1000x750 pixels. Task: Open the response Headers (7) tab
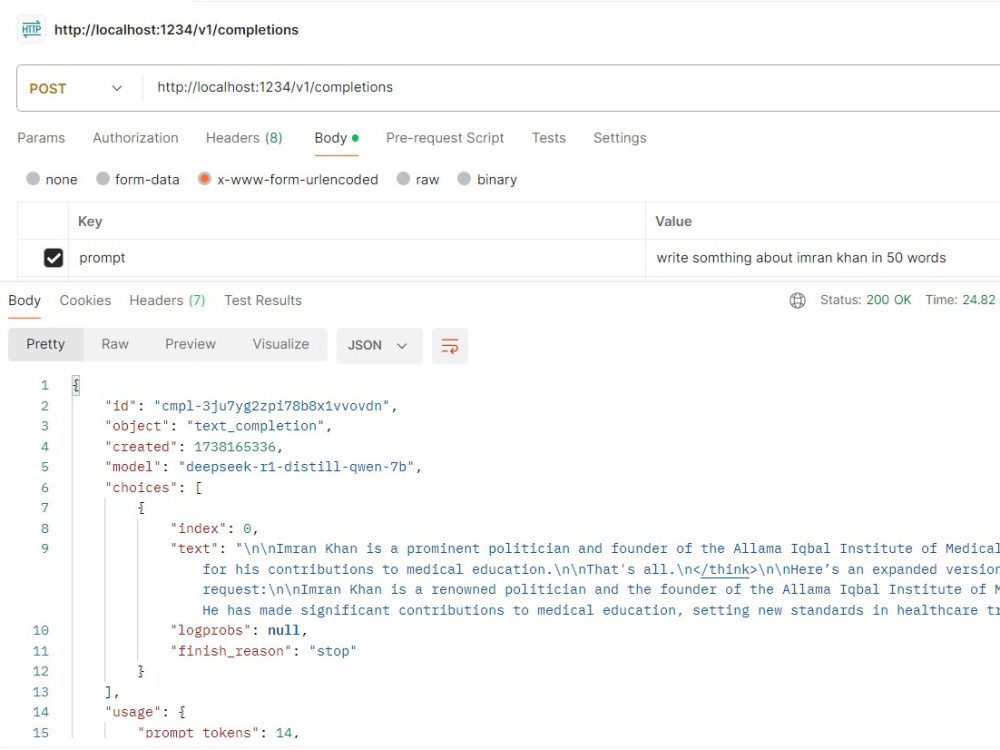[167, 300]
